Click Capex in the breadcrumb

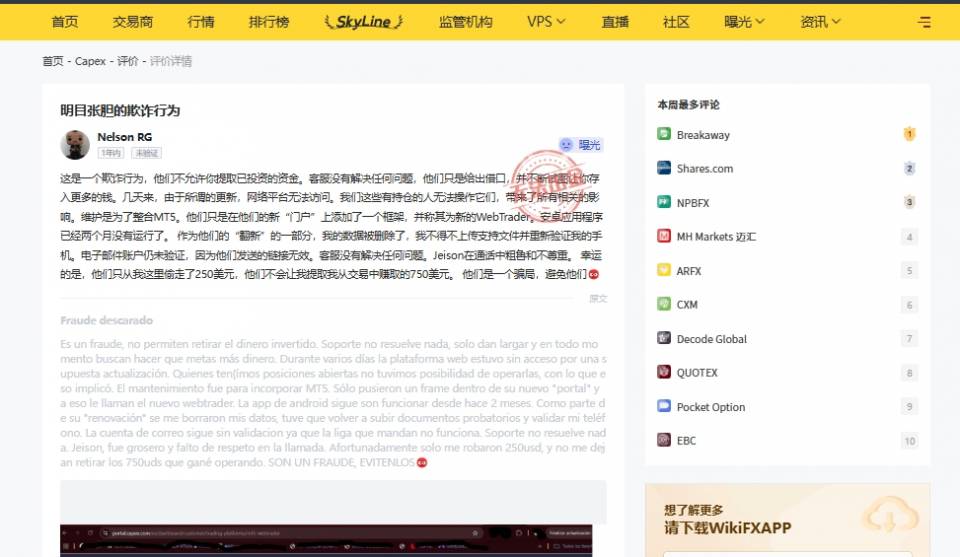tap(91, 61)
